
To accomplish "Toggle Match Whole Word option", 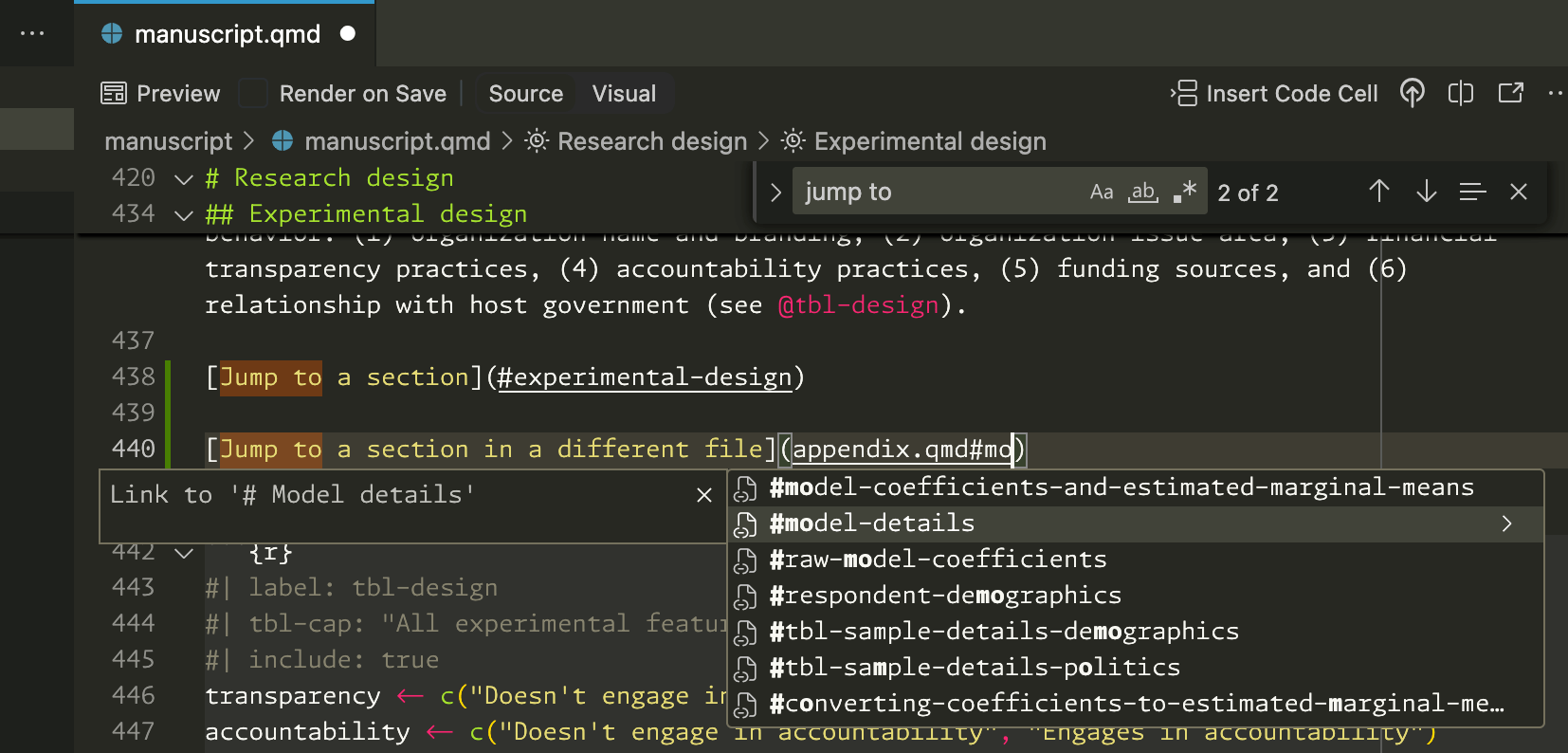I will point(1143,193).
